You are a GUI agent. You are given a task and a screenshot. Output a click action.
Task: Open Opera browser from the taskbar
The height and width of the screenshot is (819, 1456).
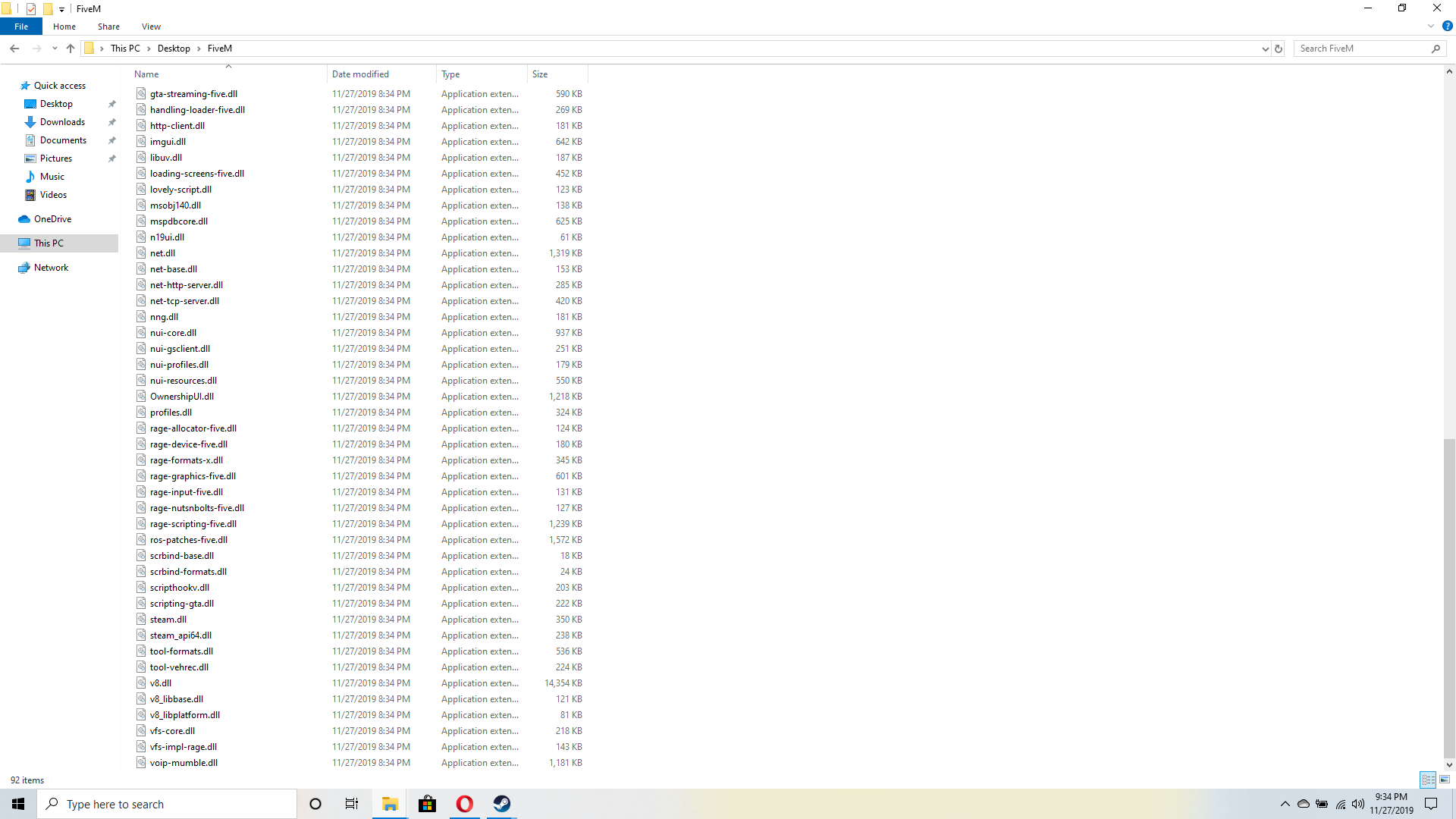465,804
